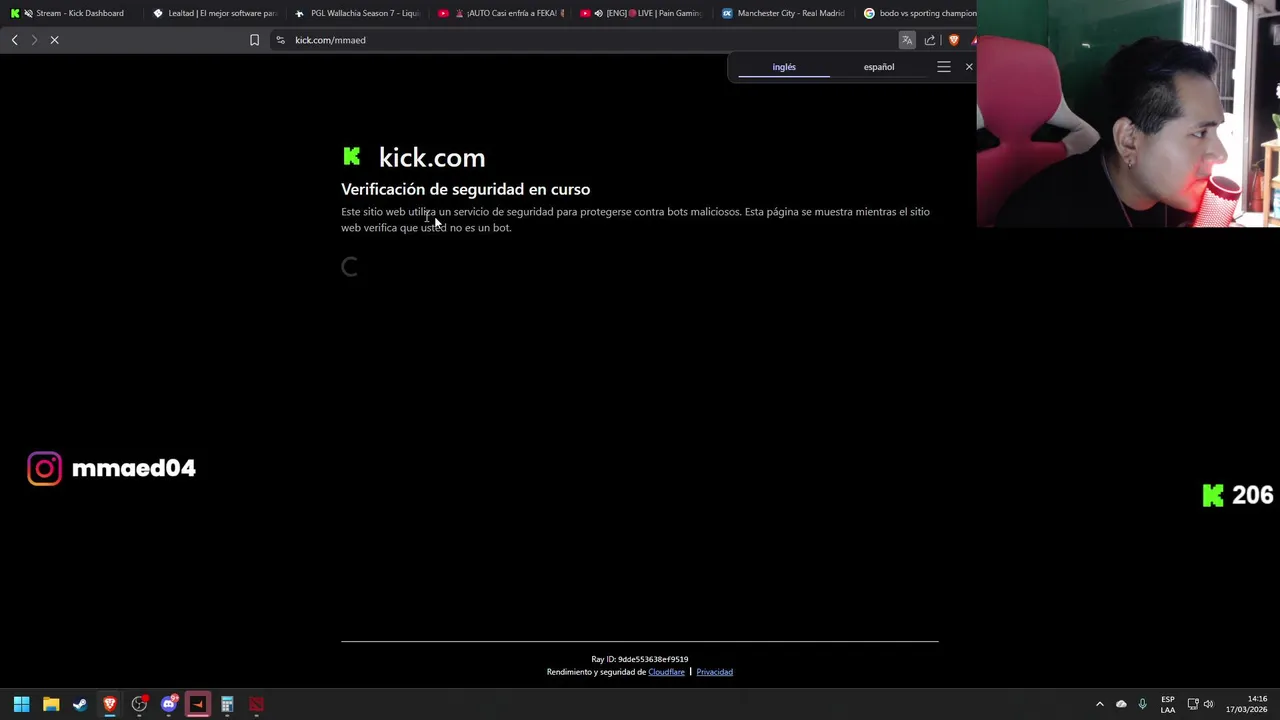
Task: Click the microphone tray icon
Action: (1142, 704)
